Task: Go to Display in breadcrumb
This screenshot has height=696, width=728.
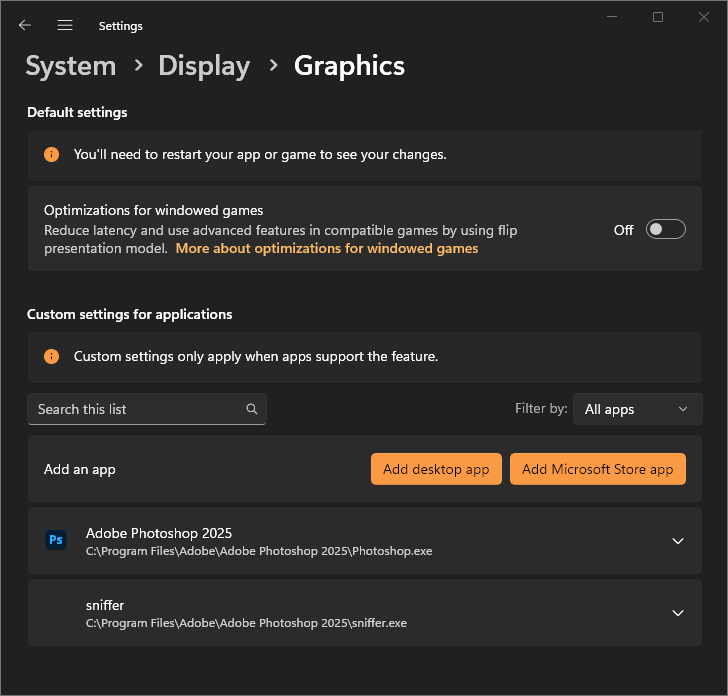Action: (x=204, y=66)
